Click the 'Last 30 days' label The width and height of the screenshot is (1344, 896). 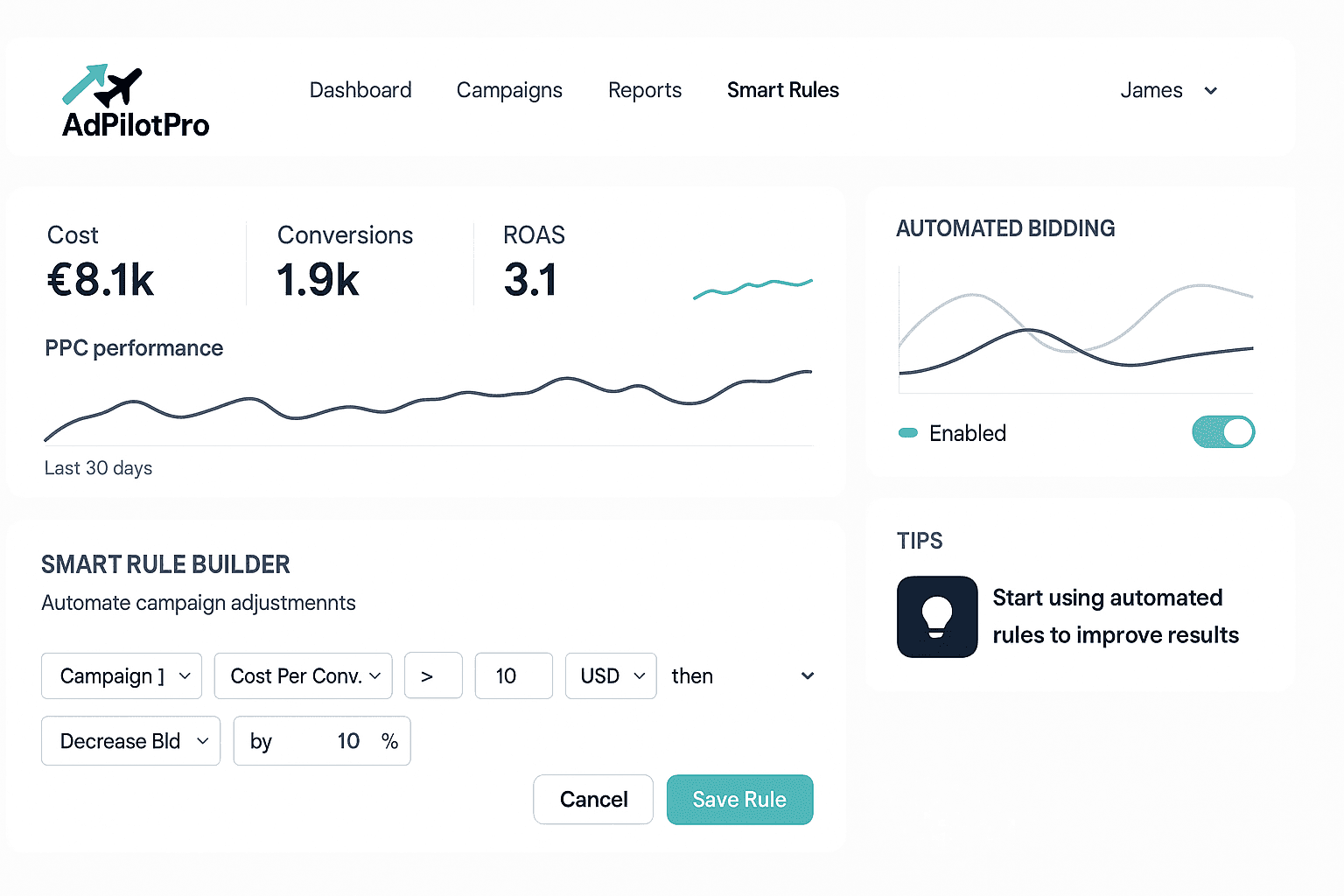tap(98, 468)
